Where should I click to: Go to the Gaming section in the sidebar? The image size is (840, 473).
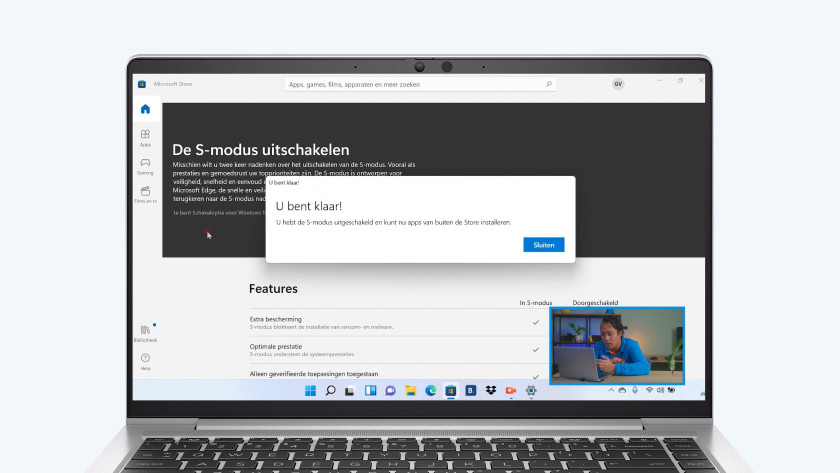145,165
